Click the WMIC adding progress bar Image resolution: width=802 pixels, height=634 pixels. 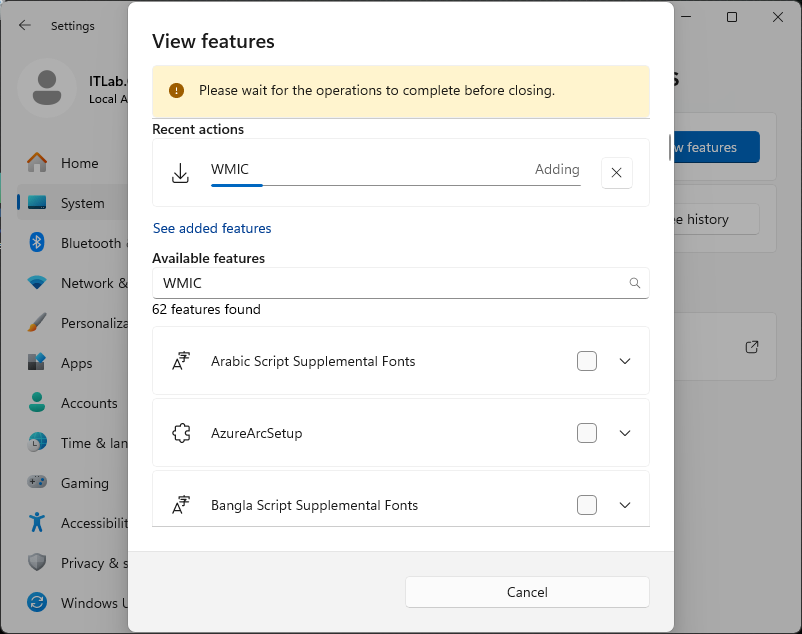395,185
